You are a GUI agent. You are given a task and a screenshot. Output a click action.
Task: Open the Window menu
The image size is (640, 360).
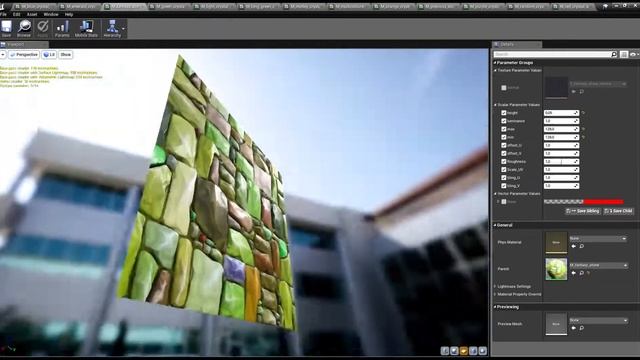click(51, 14)
